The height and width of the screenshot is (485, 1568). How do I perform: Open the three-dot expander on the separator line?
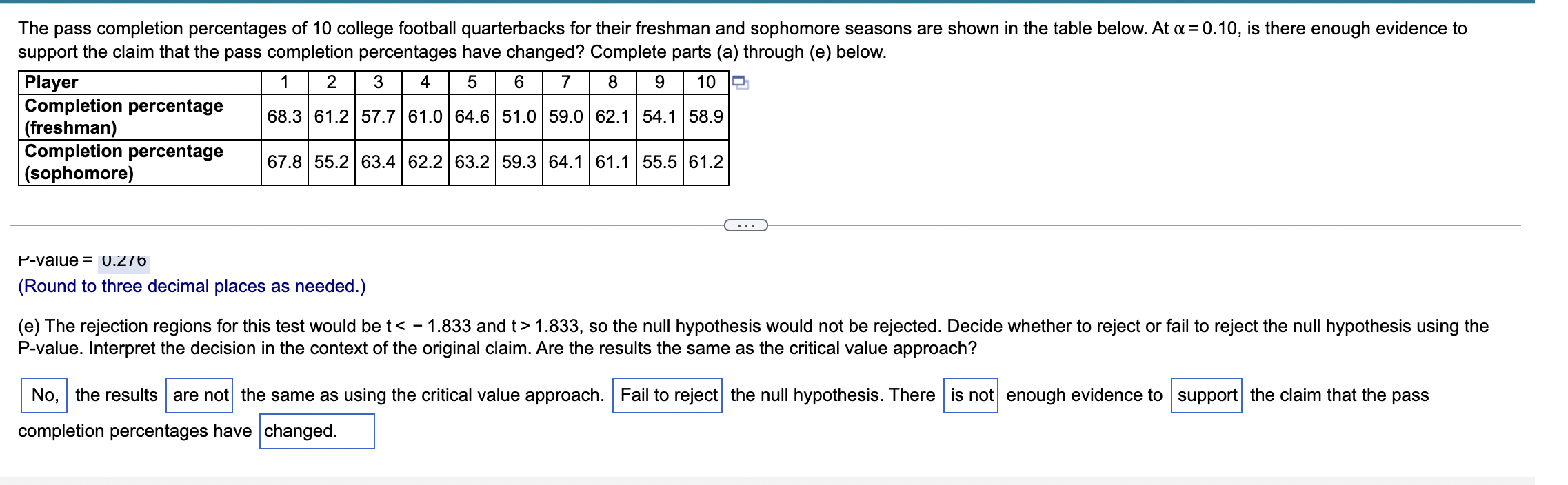(746, 225)
